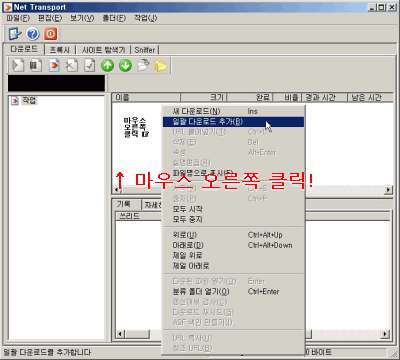Click the download list right scroll arrow
Image resolution: width=400 pixels, height=360 pixels.
click(388, 190)
